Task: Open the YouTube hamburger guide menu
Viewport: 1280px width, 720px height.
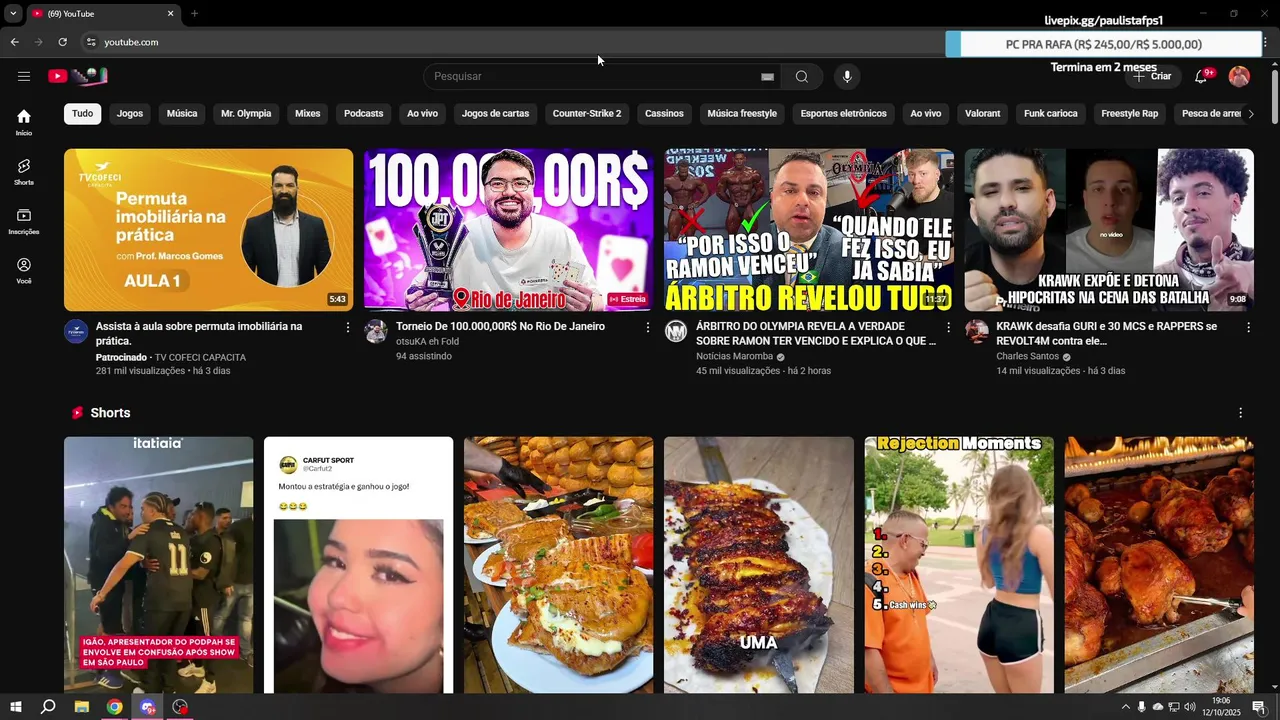Action: point(24,76)
